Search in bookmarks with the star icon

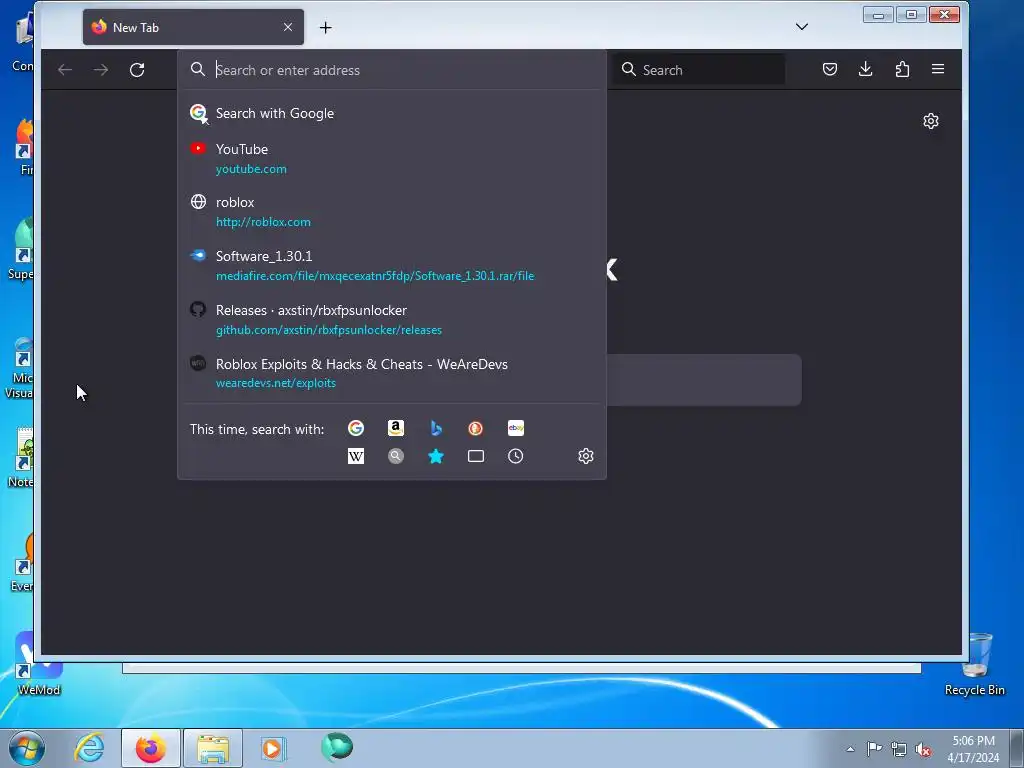coord(436,456)
